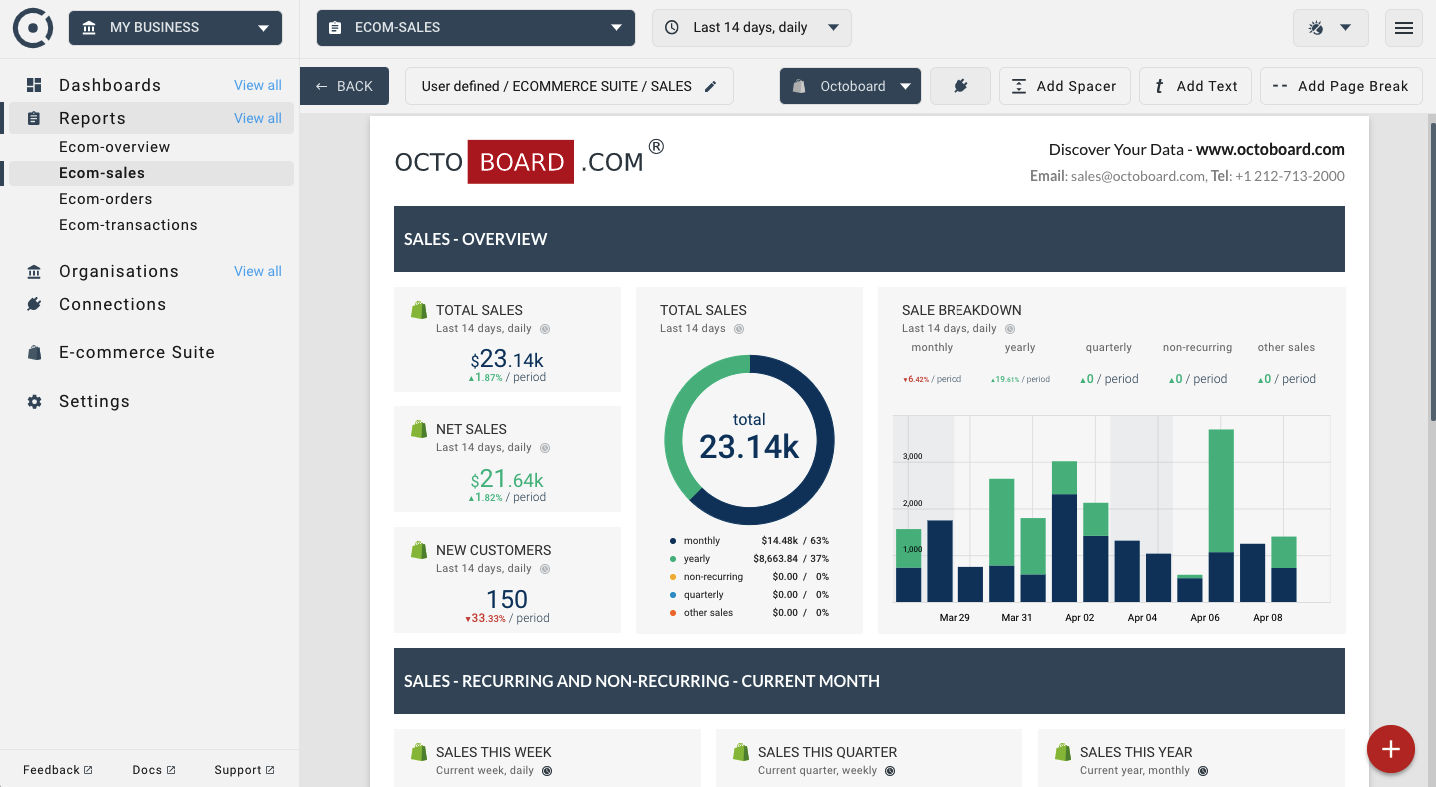Screen dimensions: 1436x787
Task: Click the period indicator dot on SALE BREAKDOWN
Action: coord(1010,329)
